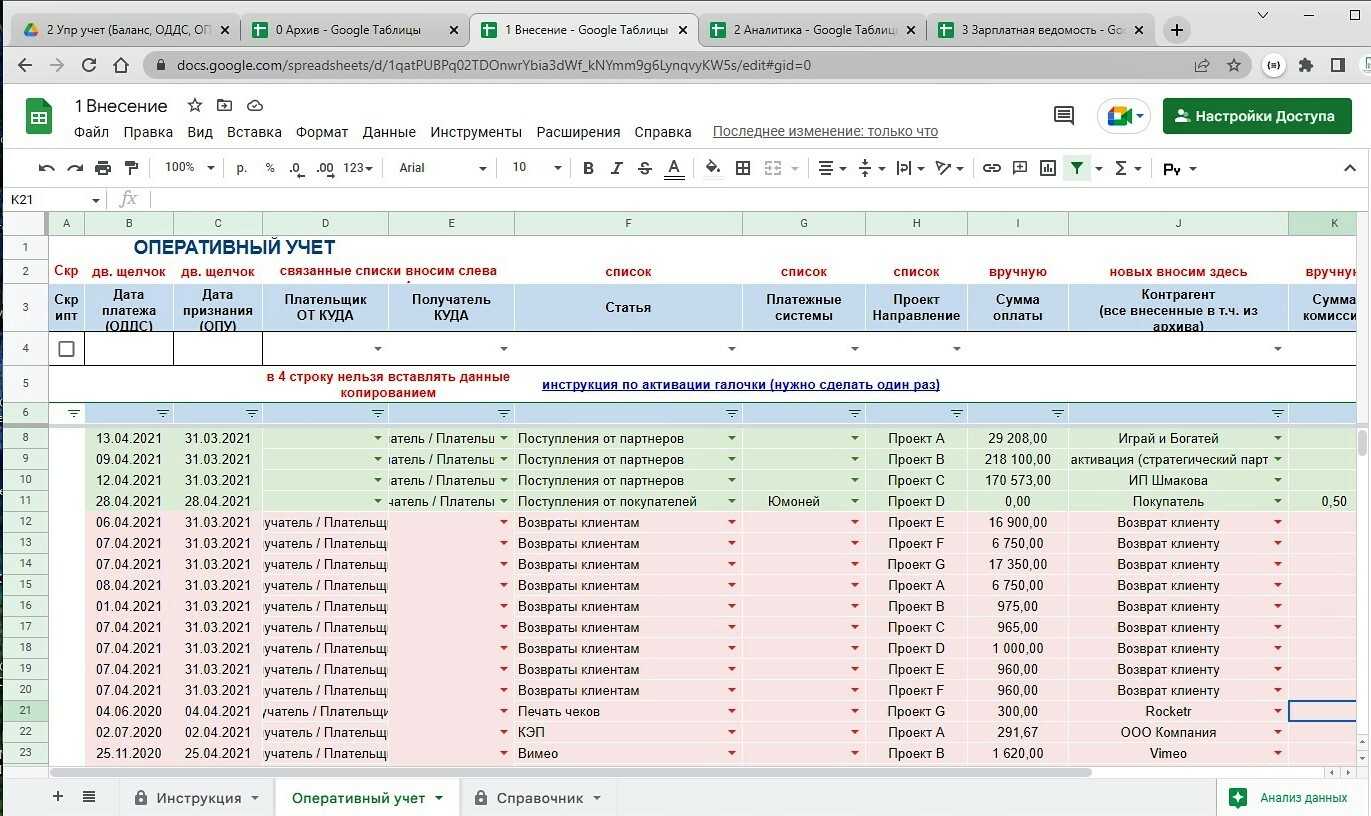The height and width of the screenshot is (816, 1371).
Task: Open the Arial font dropdown
Action: pyautogui.click(x=442, y=168)
